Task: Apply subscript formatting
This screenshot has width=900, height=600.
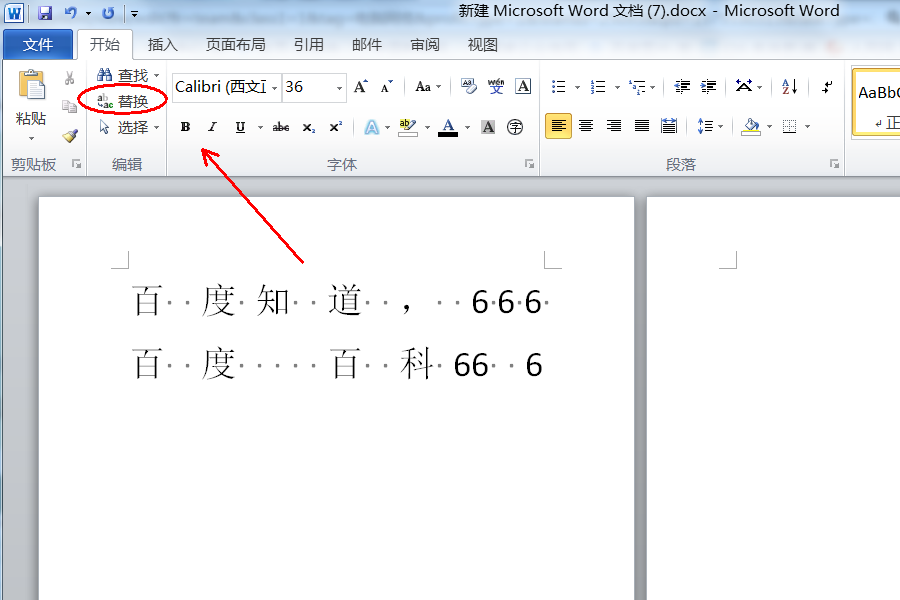Action: click(309, 127)
